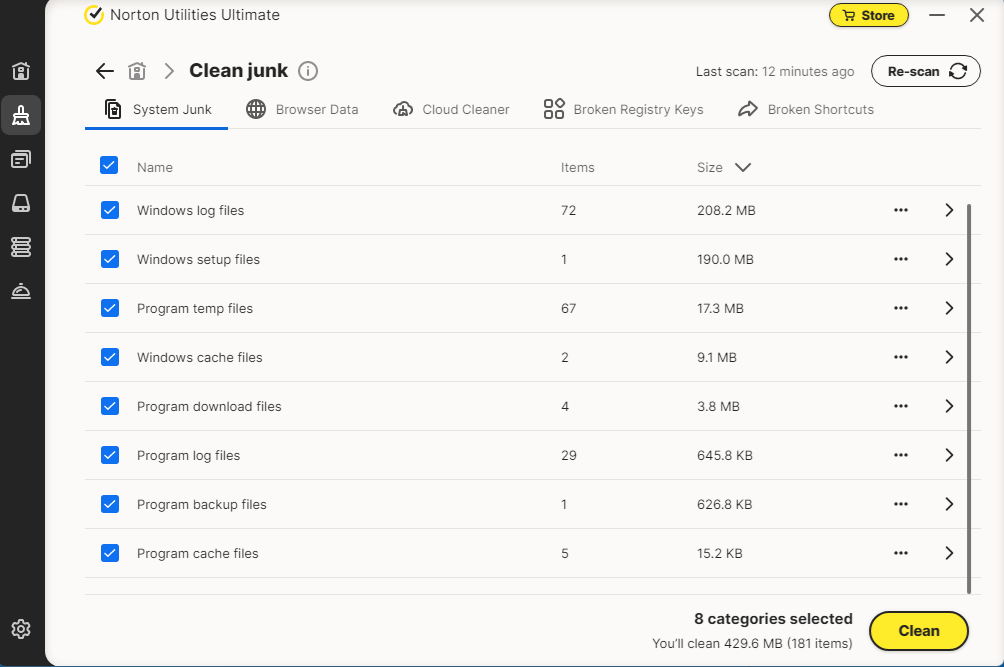Click the vertical list scrollbar
The image size is (1004, 667).
click(967, 400)
